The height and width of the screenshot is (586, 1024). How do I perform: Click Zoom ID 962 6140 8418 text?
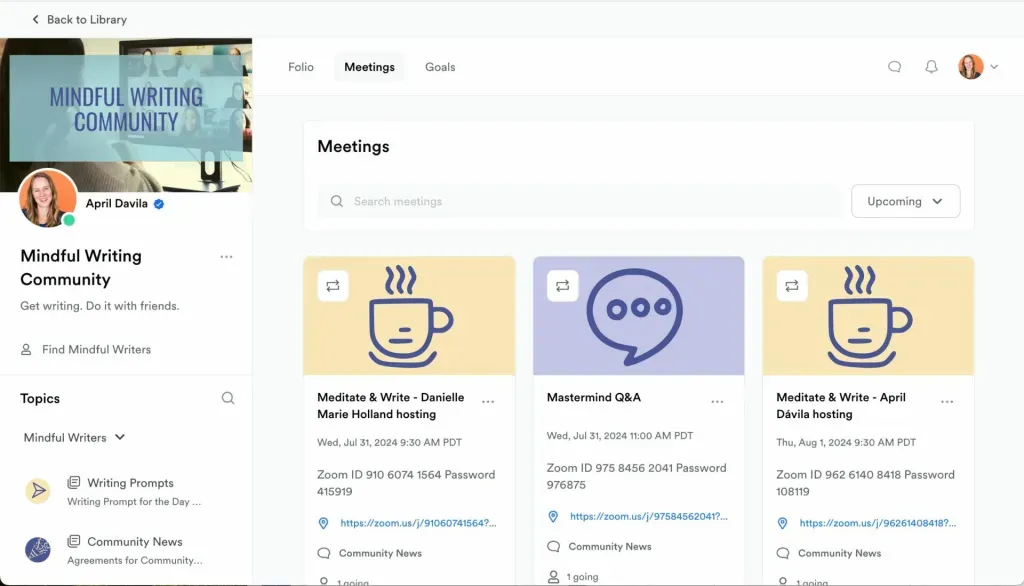tap(865, 483)
